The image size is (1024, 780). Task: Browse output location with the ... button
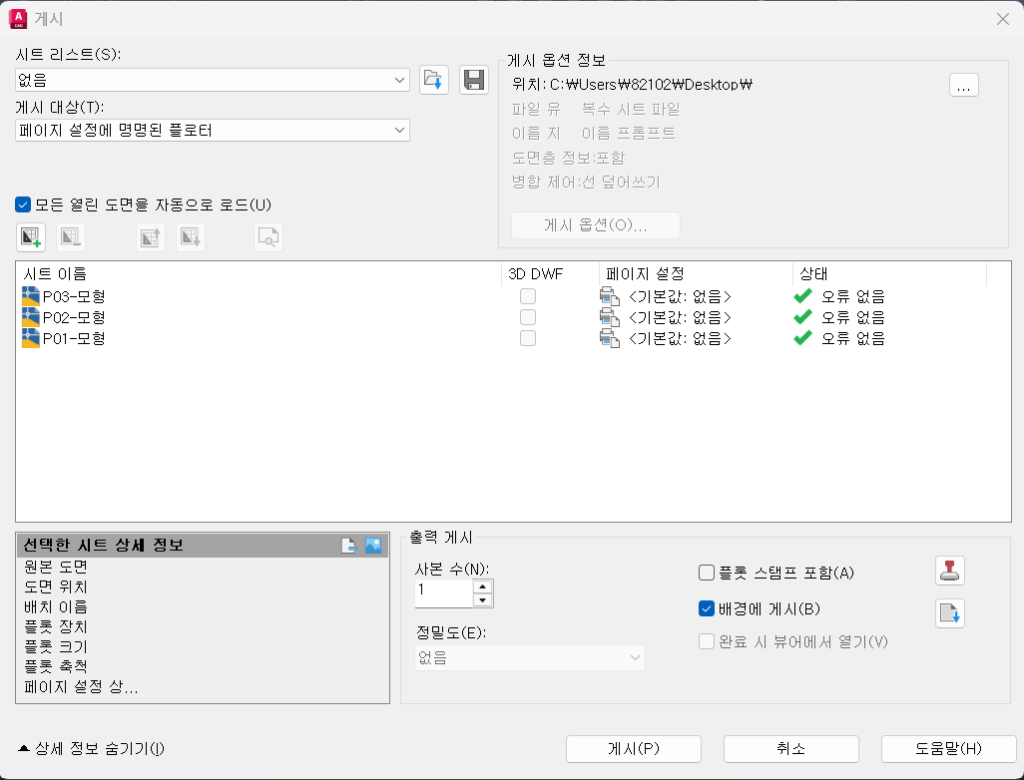click(963, 86)
